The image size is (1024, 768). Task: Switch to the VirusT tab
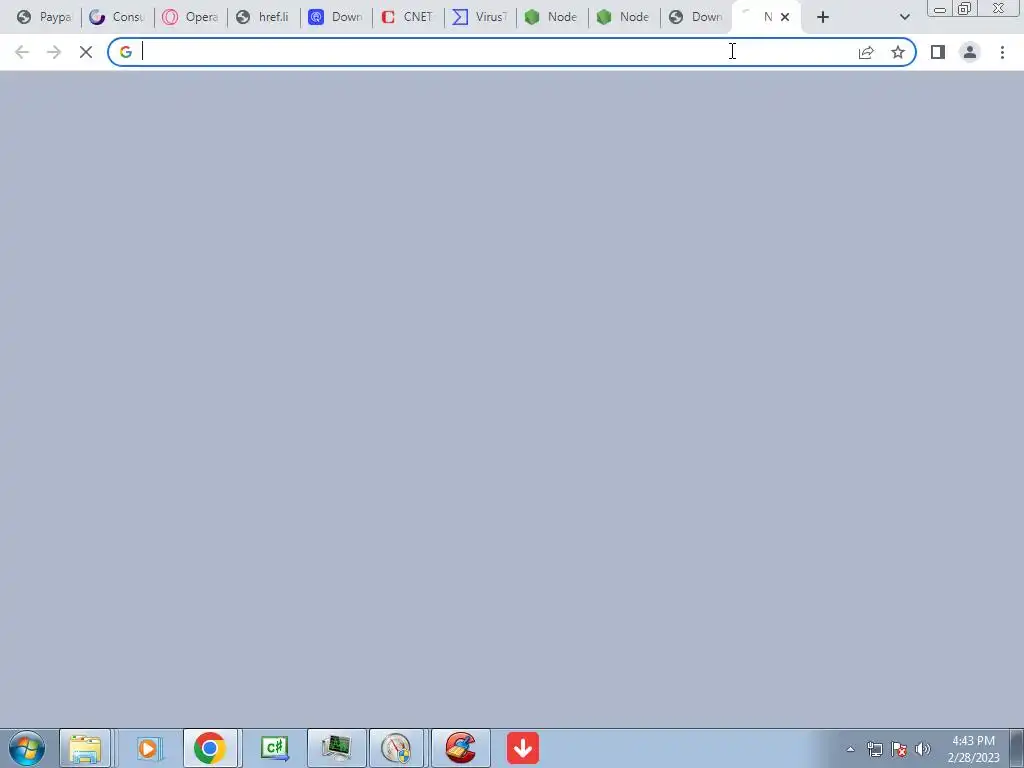(480, 17)
